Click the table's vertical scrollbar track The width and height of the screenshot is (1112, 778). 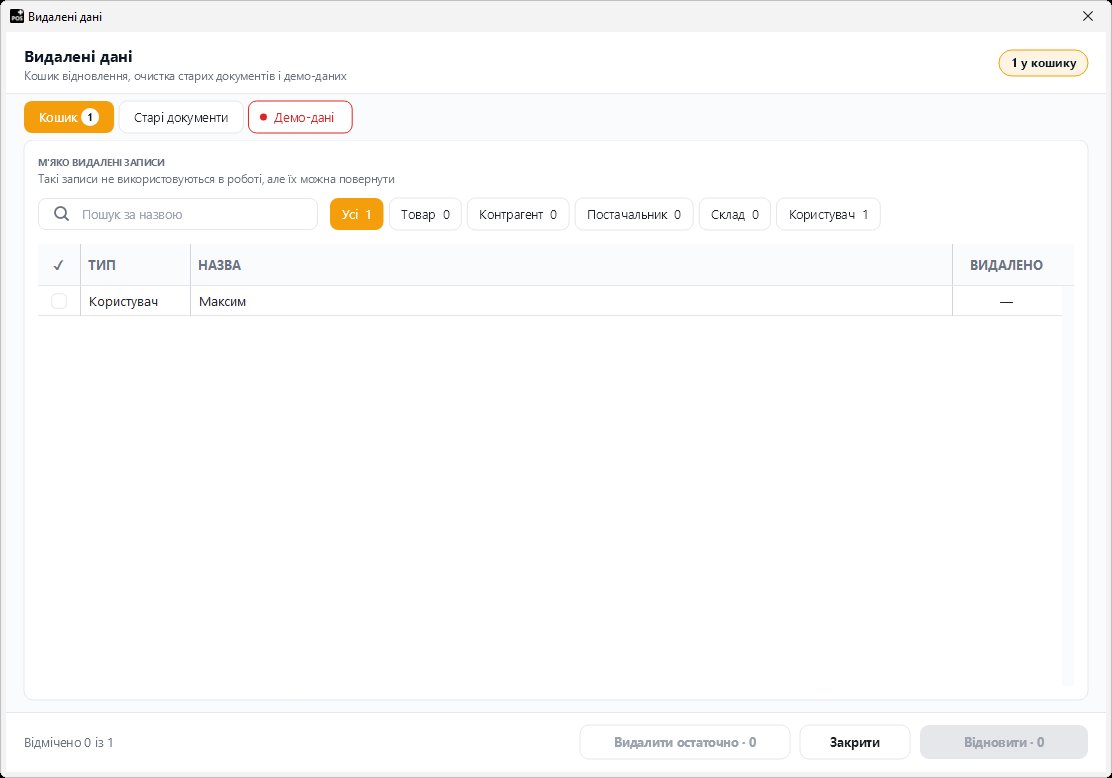1068,486
